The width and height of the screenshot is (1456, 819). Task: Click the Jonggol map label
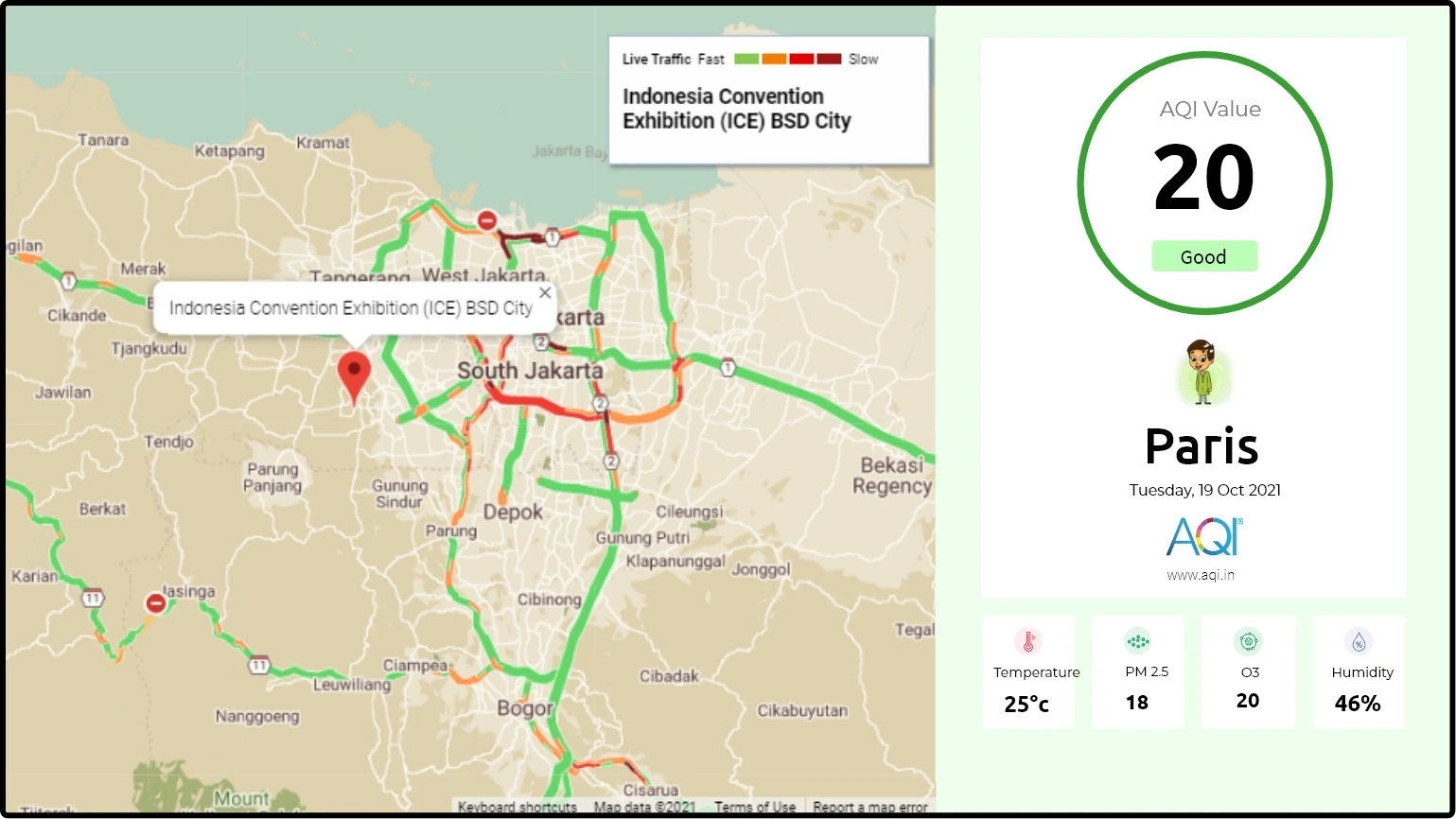tap(761, 569)
